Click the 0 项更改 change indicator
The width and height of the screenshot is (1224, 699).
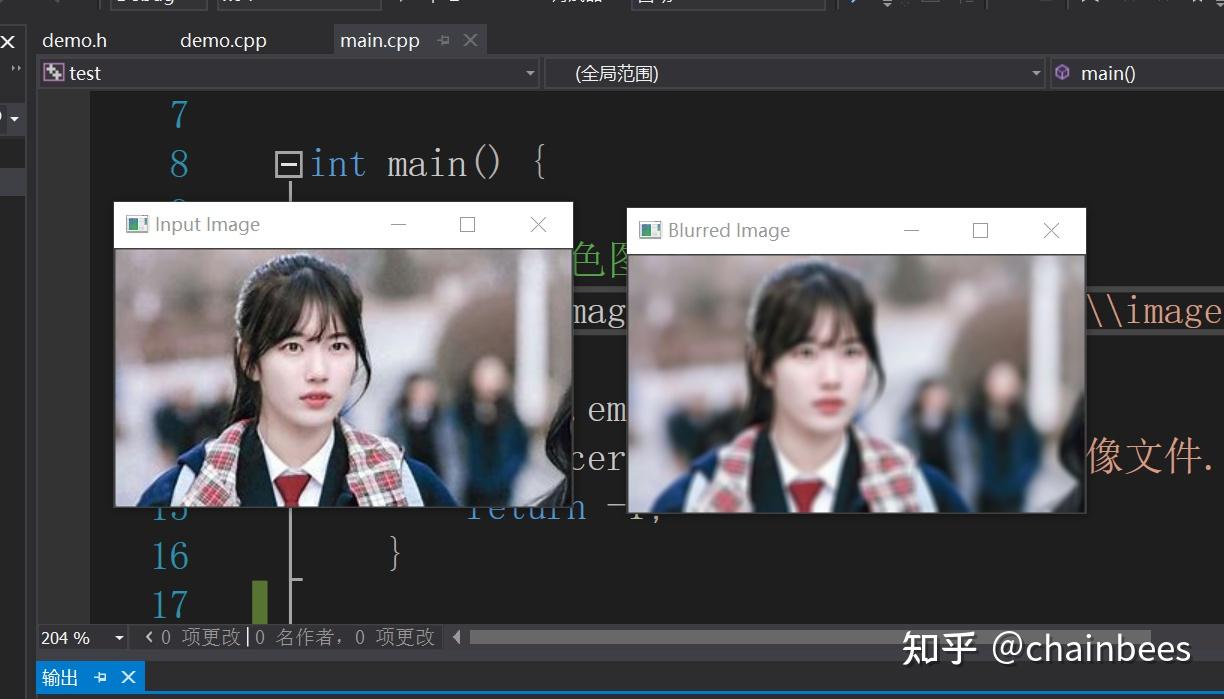click(201, 637)
